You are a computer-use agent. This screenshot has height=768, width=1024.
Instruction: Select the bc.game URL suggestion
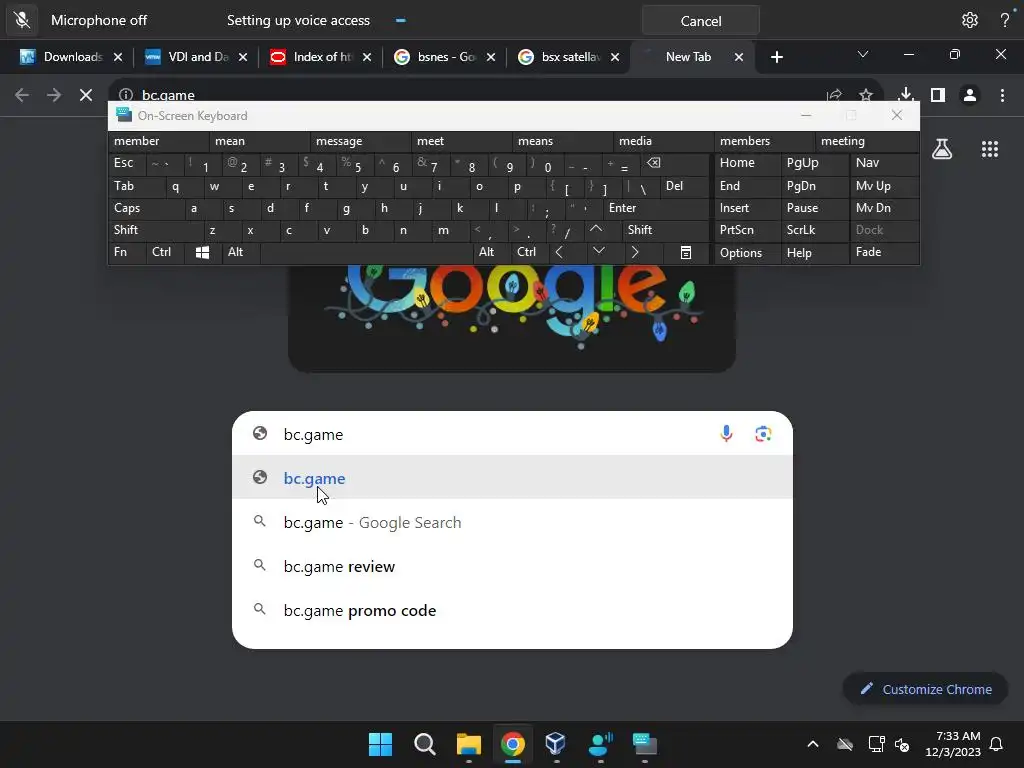click(513, 478)
